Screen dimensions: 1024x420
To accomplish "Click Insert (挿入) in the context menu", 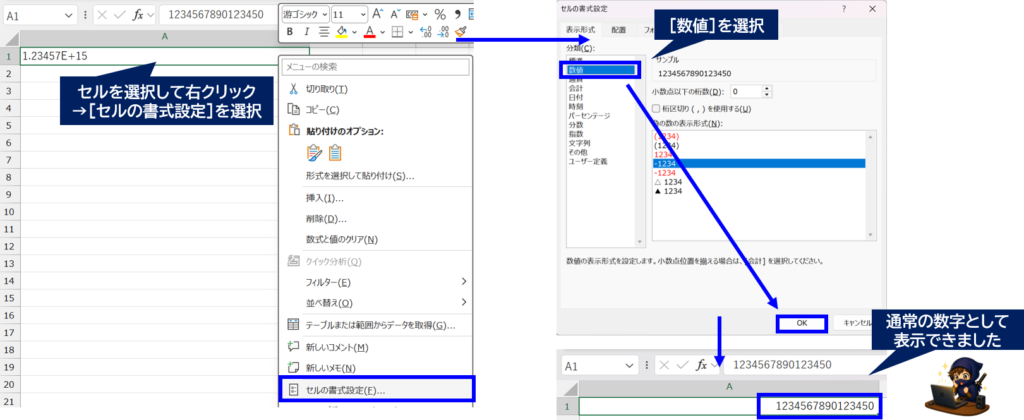I will coord(377,198).
